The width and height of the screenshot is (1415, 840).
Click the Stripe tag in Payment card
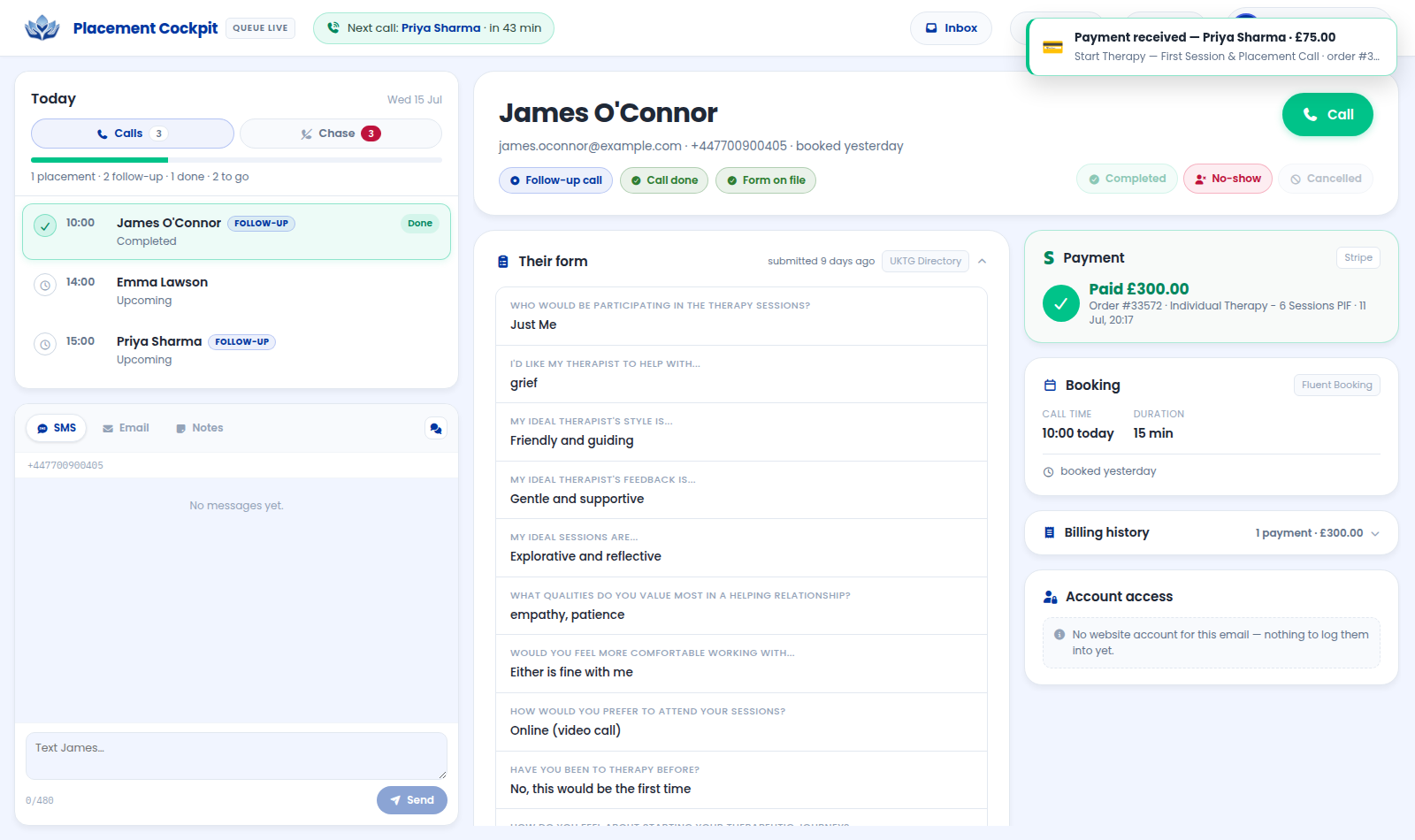pos(1358,257)
